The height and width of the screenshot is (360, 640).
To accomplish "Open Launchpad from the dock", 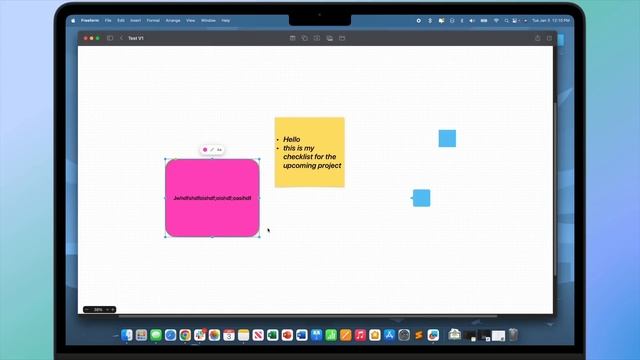I will point(141,335).
